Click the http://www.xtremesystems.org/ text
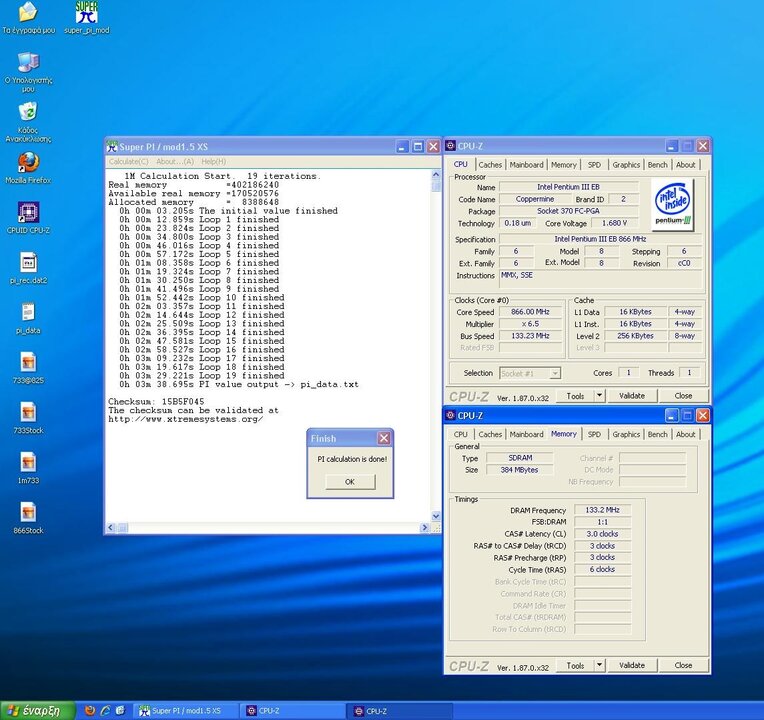The height and width of the screenshot is (720, 764). pyautogui.click(x=186, y=419)
